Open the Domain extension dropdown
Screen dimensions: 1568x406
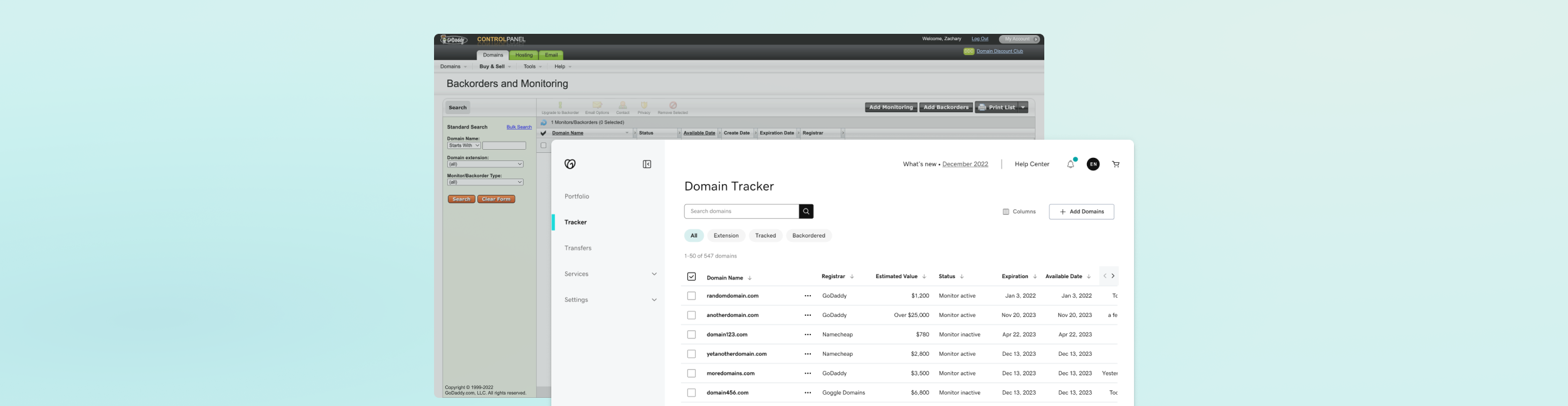click(485, 164)
